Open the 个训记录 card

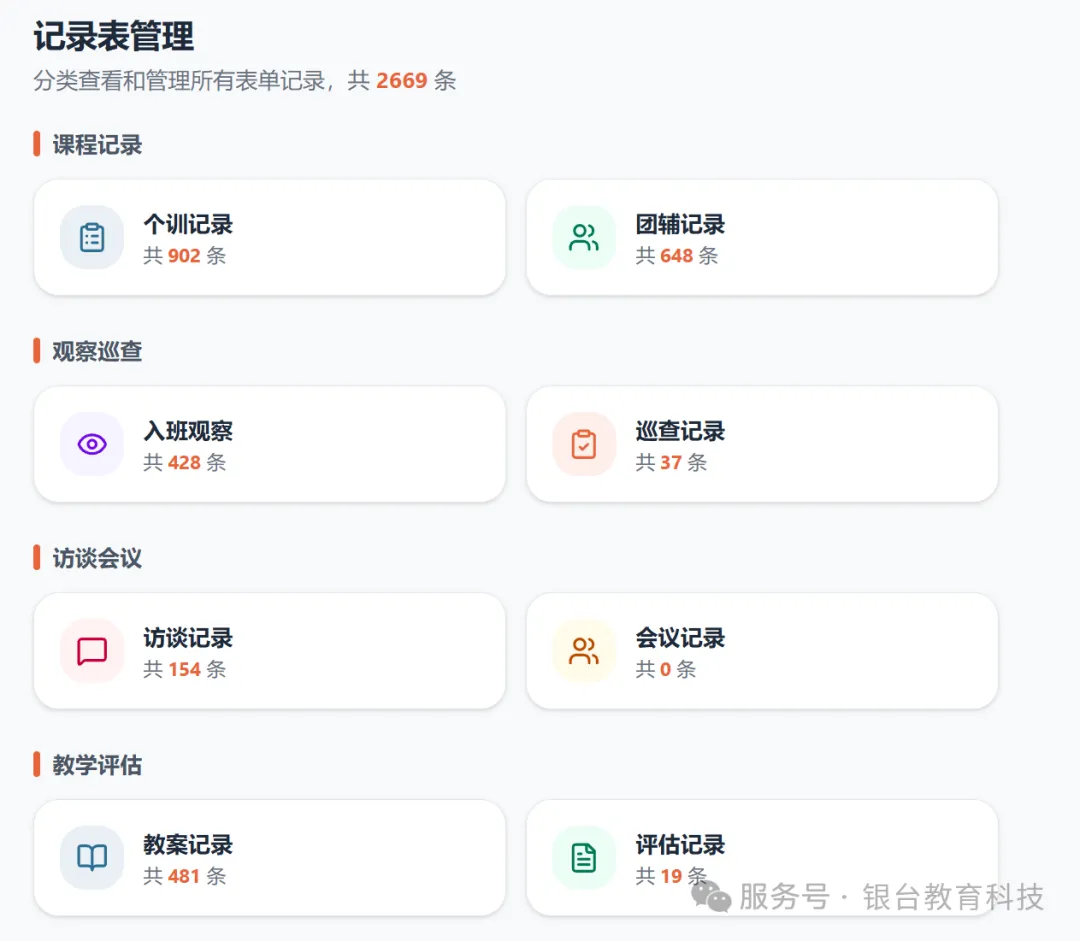(x=269, y=238)
